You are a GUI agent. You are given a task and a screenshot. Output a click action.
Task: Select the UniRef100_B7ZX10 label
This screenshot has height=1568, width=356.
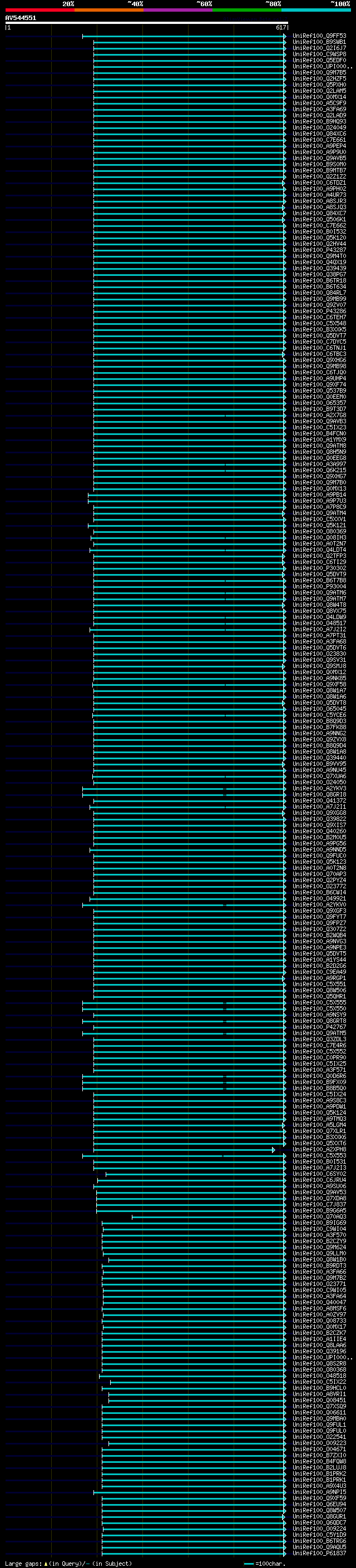click(x=319, y=1455)
